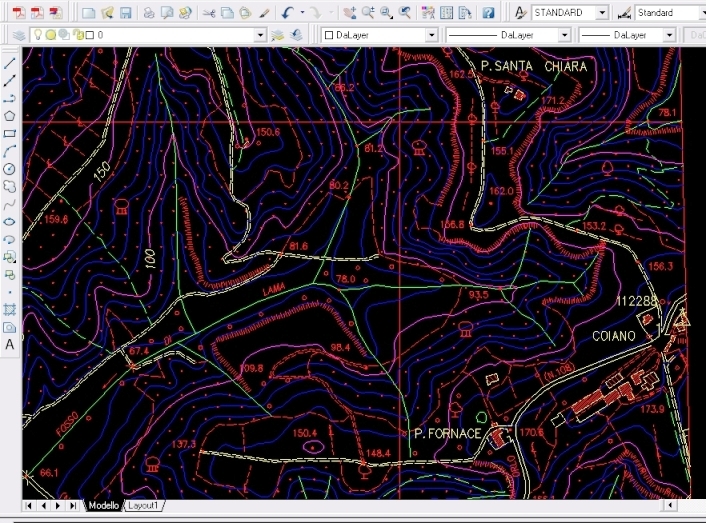Open DaLayer lineweight dropdown
The width and height of the screenshot is (706, 523).
pos(670,35)
